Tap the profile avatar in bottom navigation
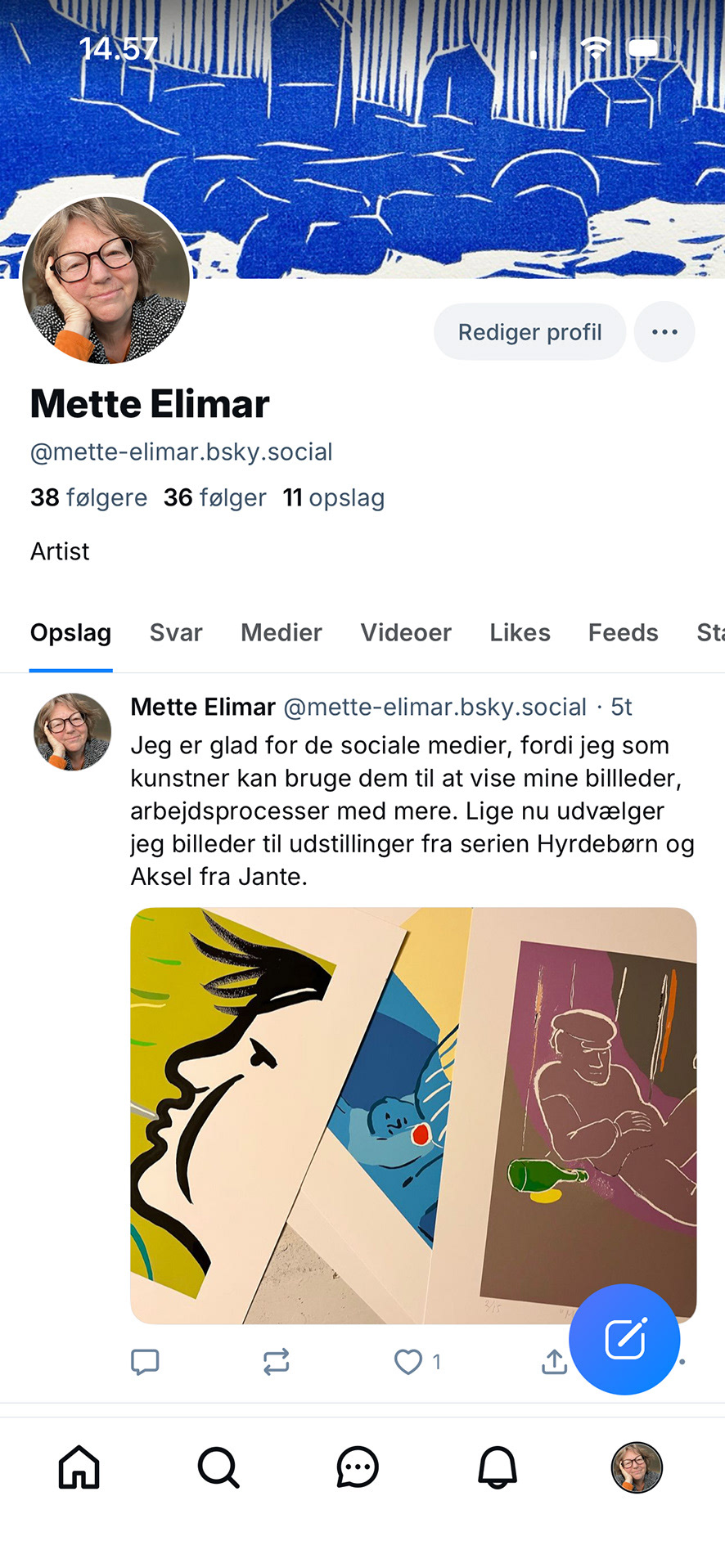 pos(637,1467)
